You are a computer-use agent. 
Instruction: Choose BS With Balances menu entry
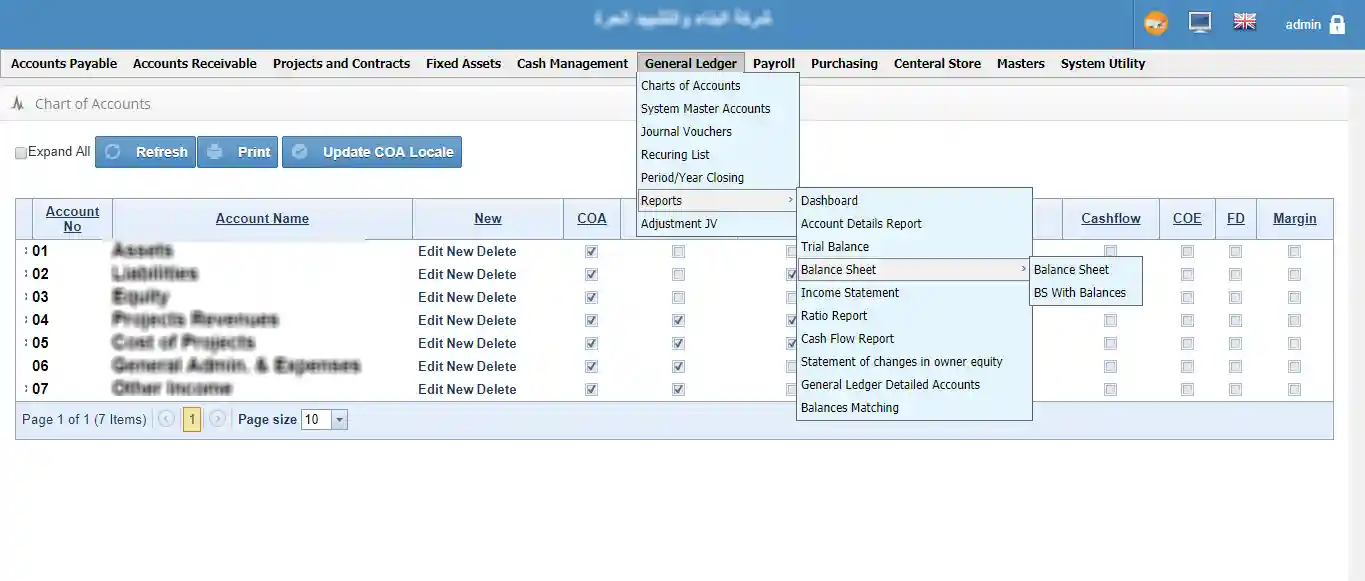1080,293
